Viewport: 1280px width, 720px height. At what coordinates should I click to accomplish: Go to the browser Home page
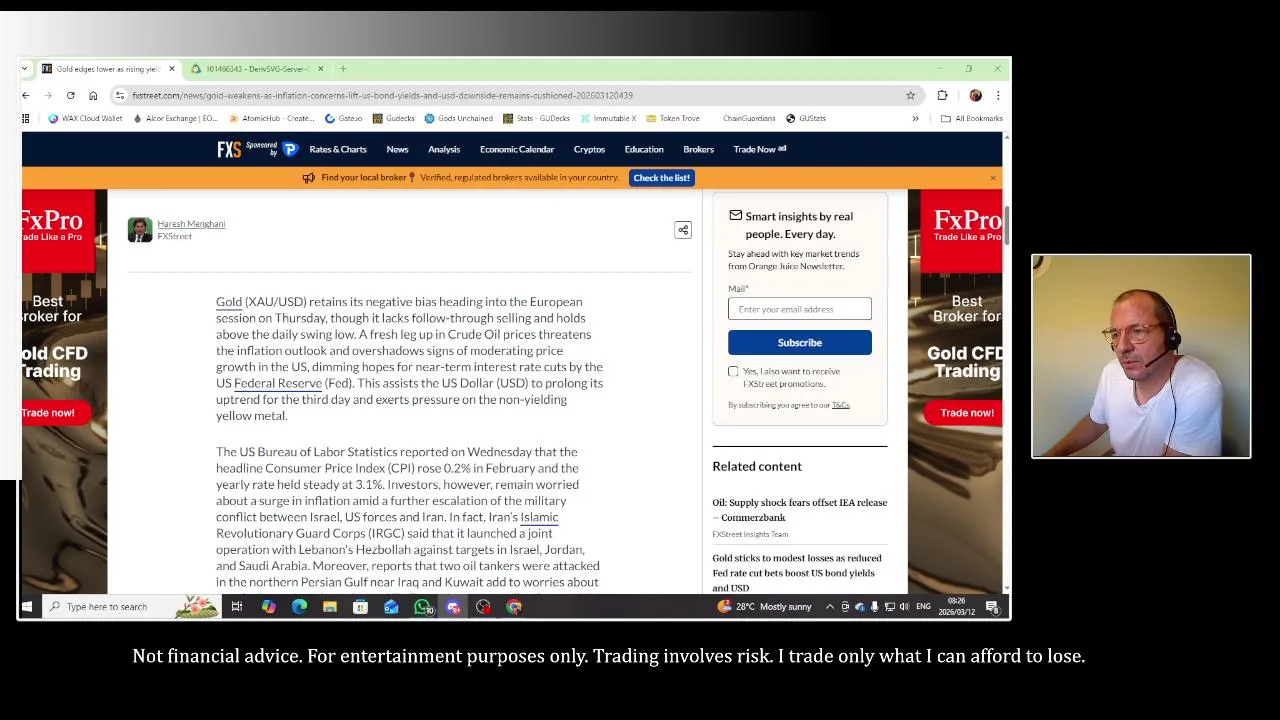coord(93,95)
